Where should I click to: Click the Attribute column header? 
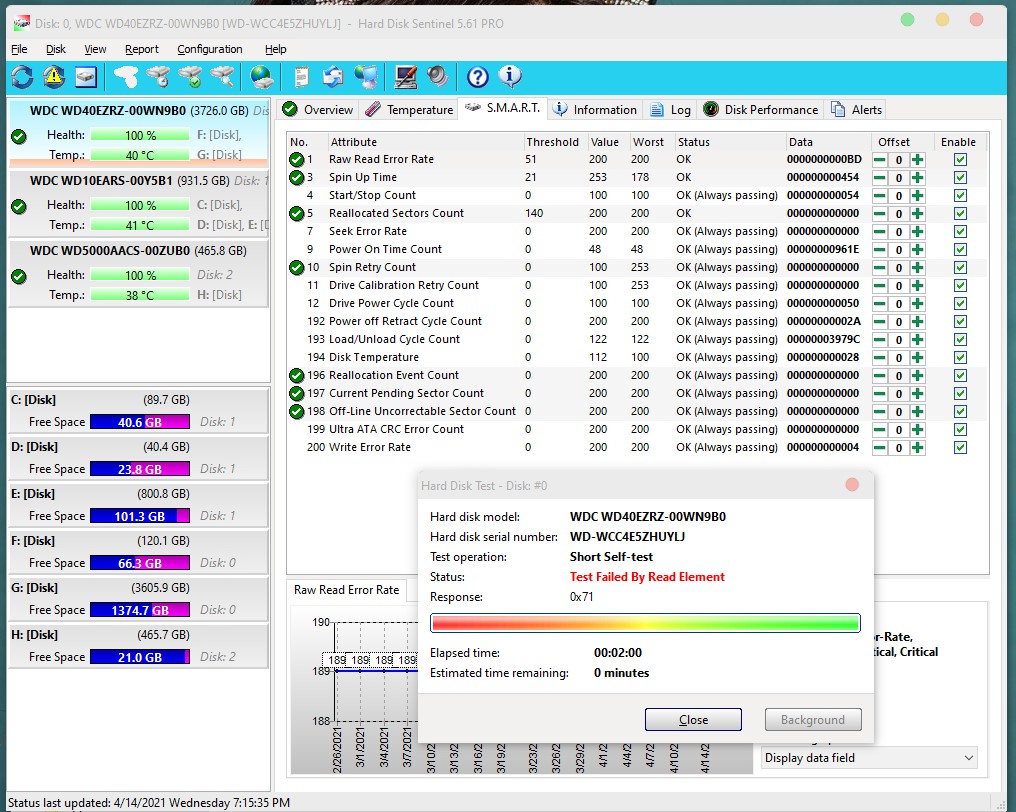click(x=425, y=142)
